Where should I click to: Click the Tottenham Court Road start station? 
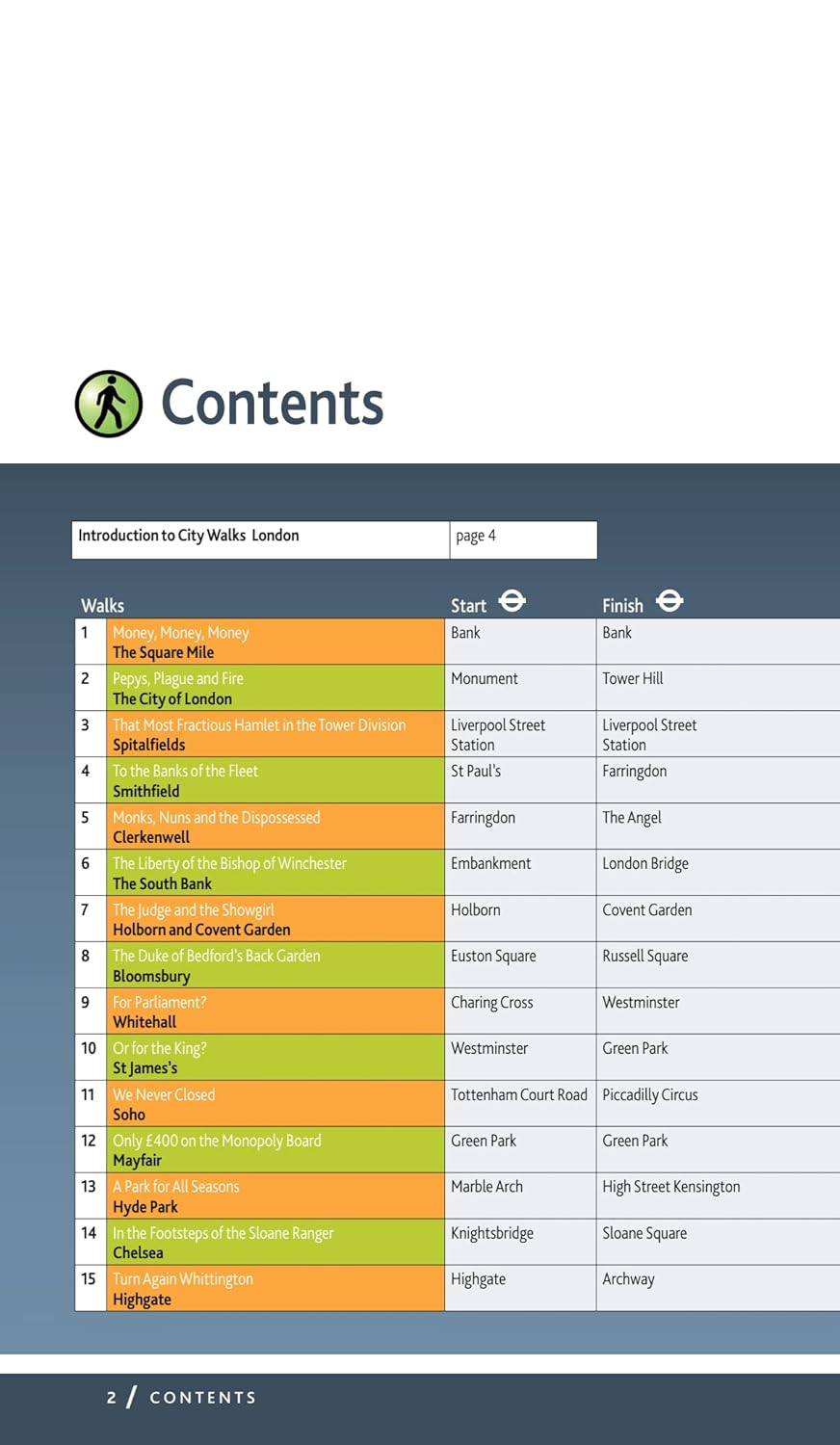coord(518,1095)
